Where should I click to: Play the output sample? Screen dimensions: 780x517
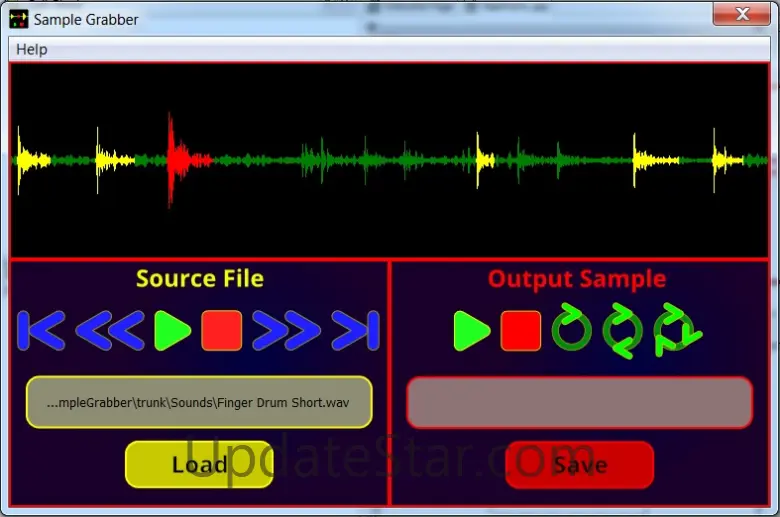tap(472, 331)
